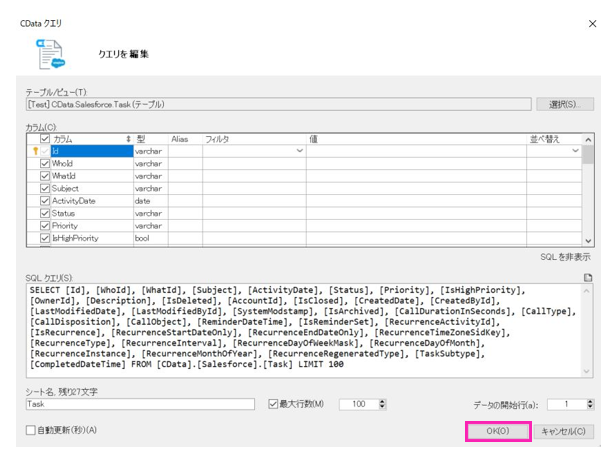Close the CData クエリ dialog

(x=592, y=24)
